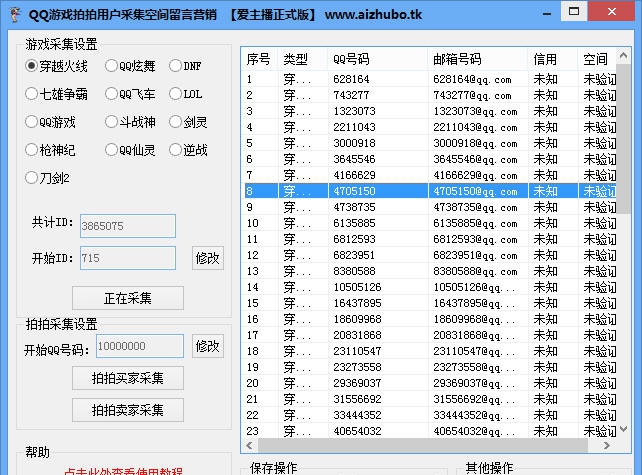
Task: Choose QQ飞车 radio button
Action: [x=130, y=94]
